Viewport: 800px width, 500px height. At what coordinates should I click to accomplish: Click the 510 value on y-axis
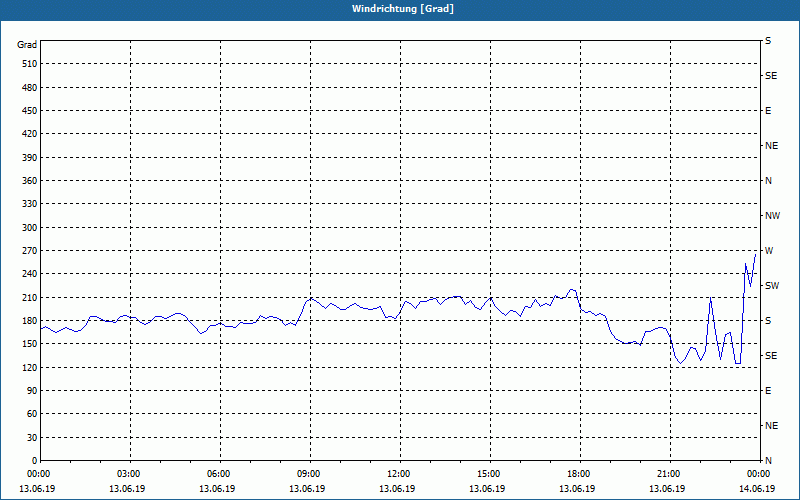pyautogui.click(x=30, y=64)
